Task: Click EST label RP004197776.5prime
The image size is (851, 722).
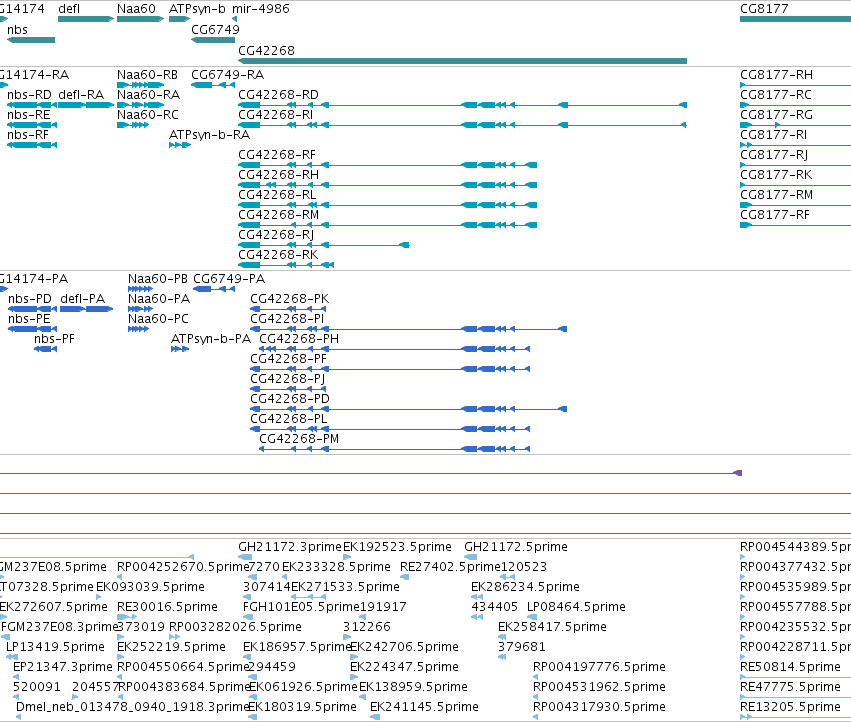Action: click(599, 667)
